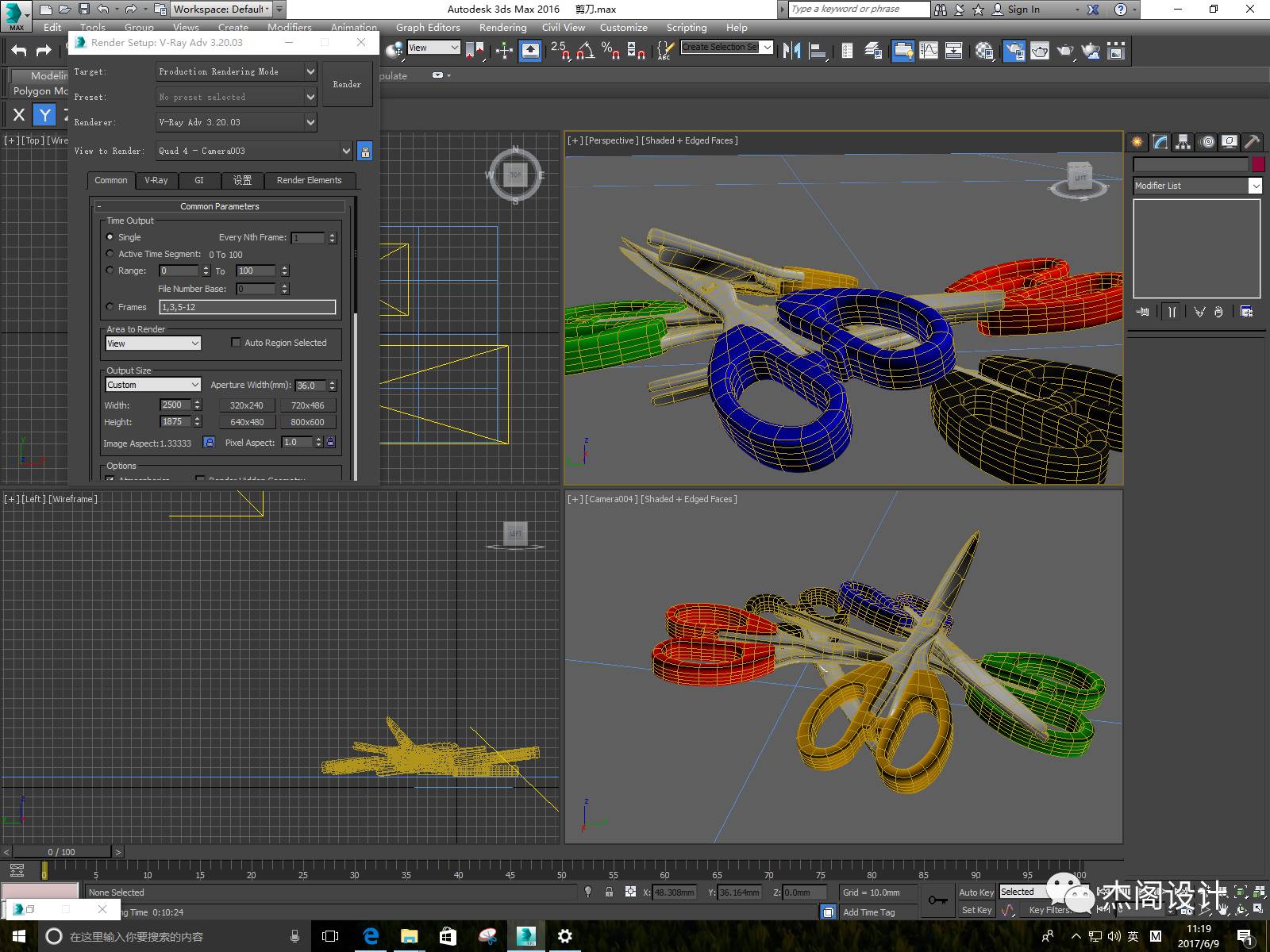Screen dimensions: 1270x952
Task: Pin the modifier stack
Action: click(1143, 312)
